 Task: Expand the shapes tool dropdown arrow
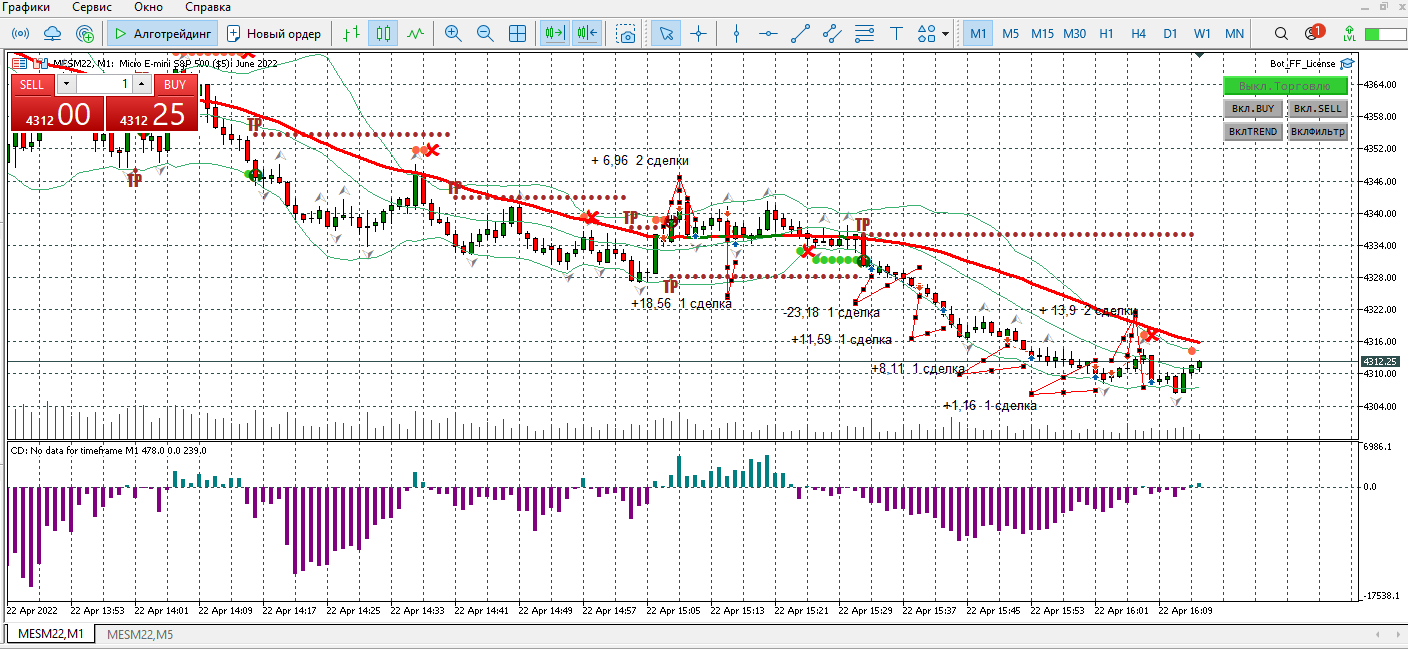(945, 34)
